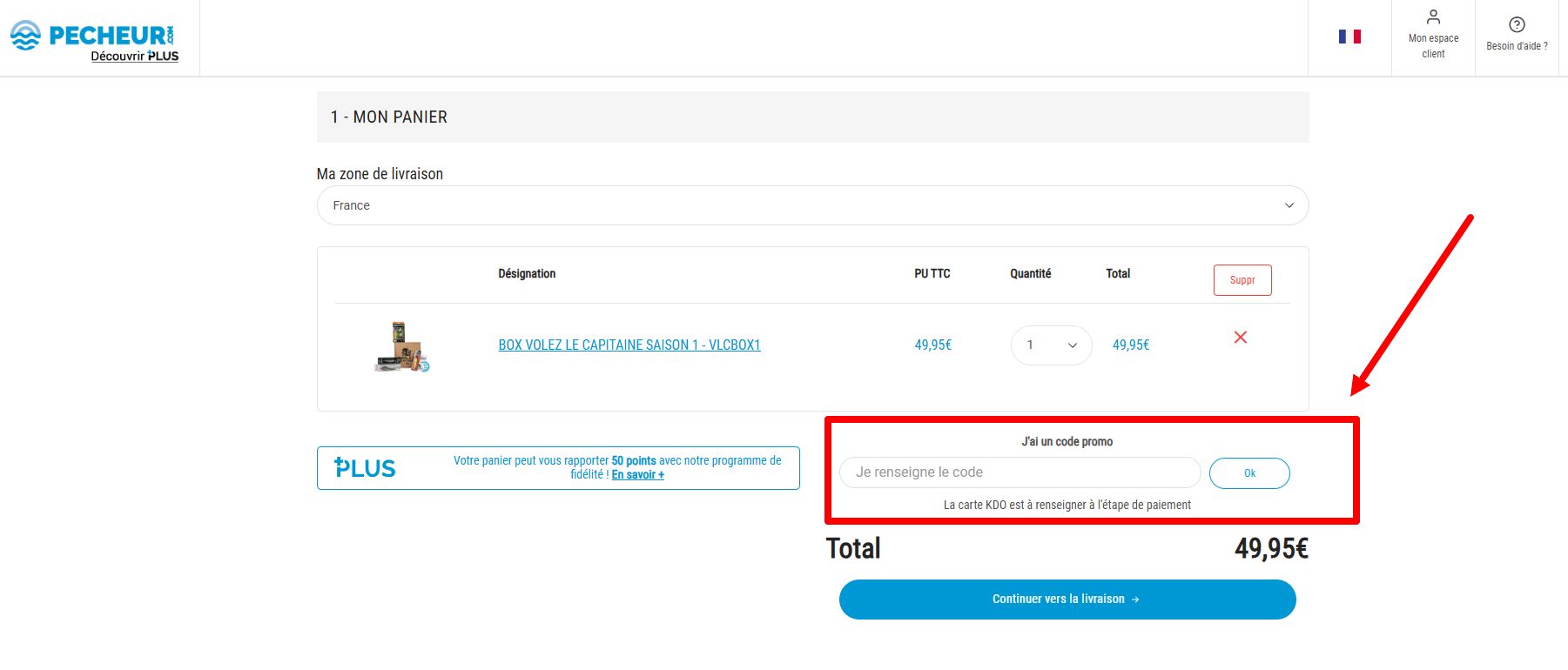Screen dimensions: 1568x670
Task: Open the box product thumbnail
Action: (402, 346)
